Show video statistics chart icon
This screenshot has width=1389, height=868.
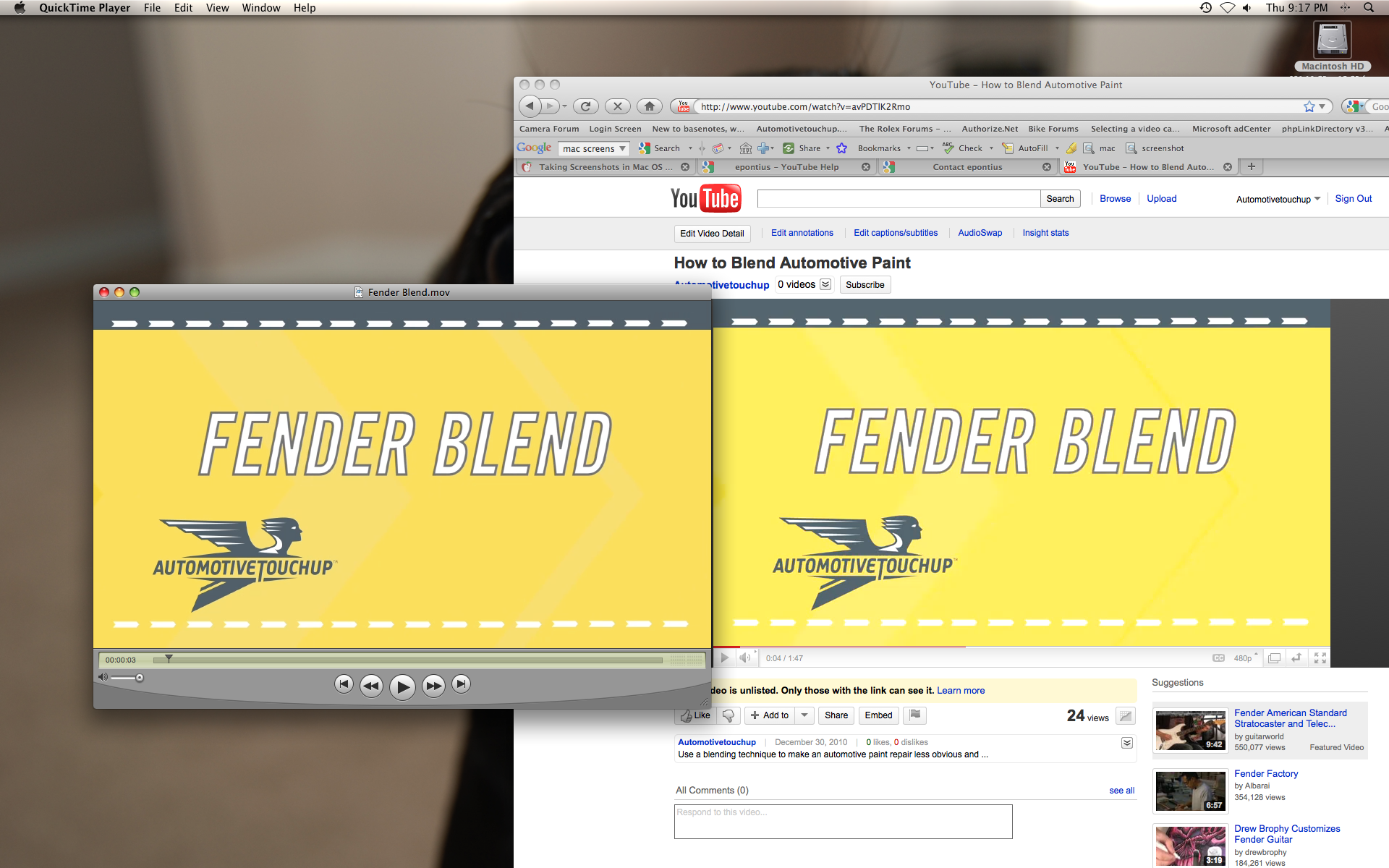coord(1125,716)
